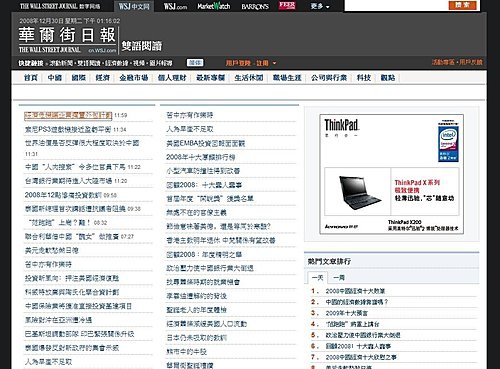Screen dimensions: 500x369
Task: Select 首頁 in navigation menu
Action: (x=31, y=78)
